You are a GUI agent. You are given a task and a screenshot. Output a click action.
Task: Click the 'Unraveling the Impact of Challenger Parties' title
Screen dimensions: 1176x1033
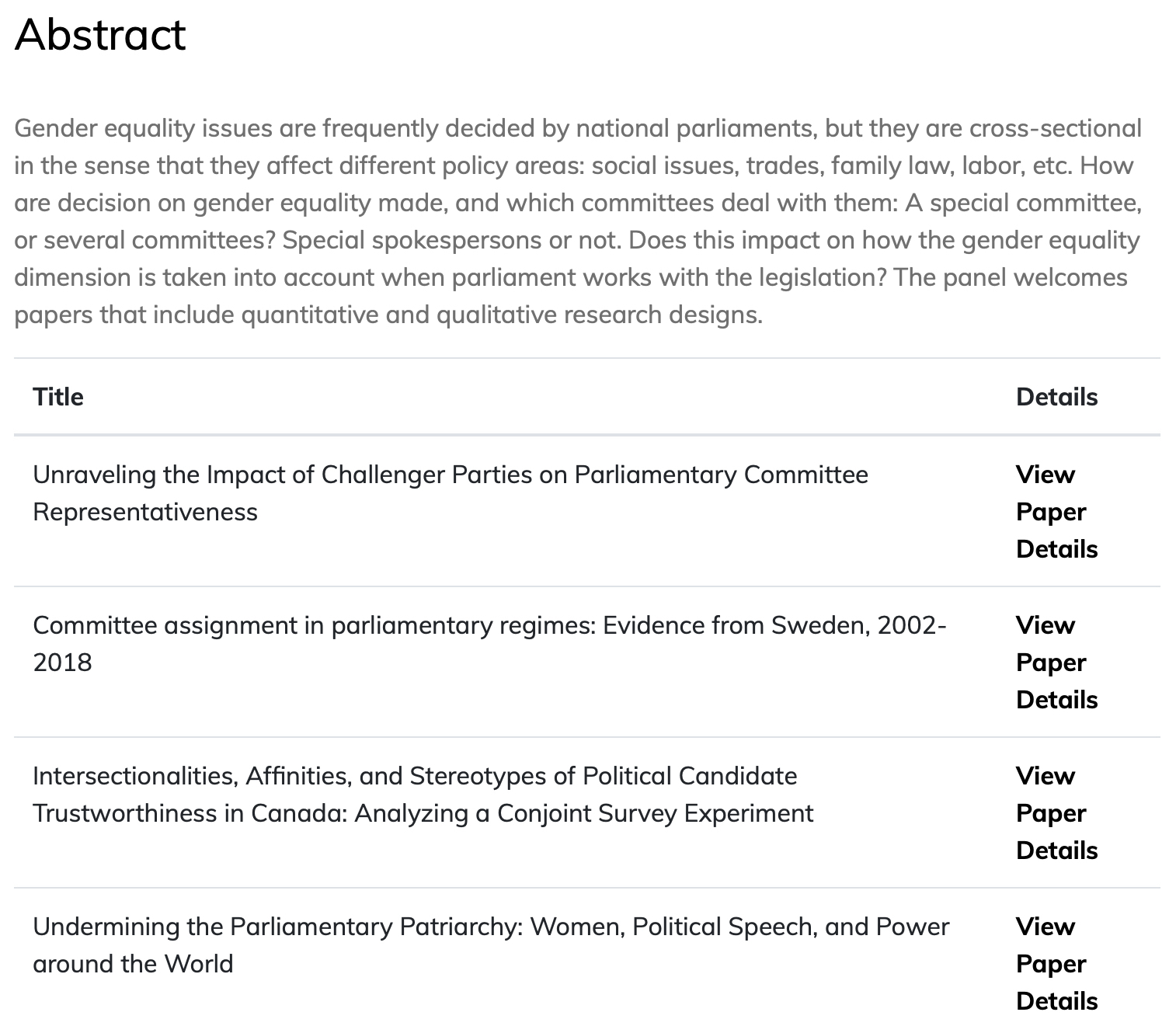450,475
